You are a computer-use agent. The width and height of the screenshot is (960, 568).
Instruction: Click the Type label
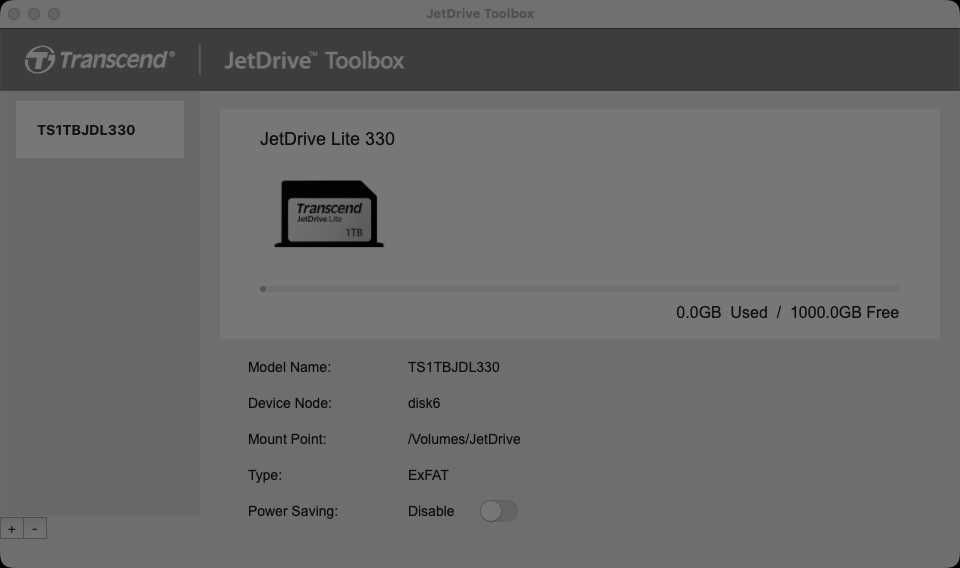265,475
